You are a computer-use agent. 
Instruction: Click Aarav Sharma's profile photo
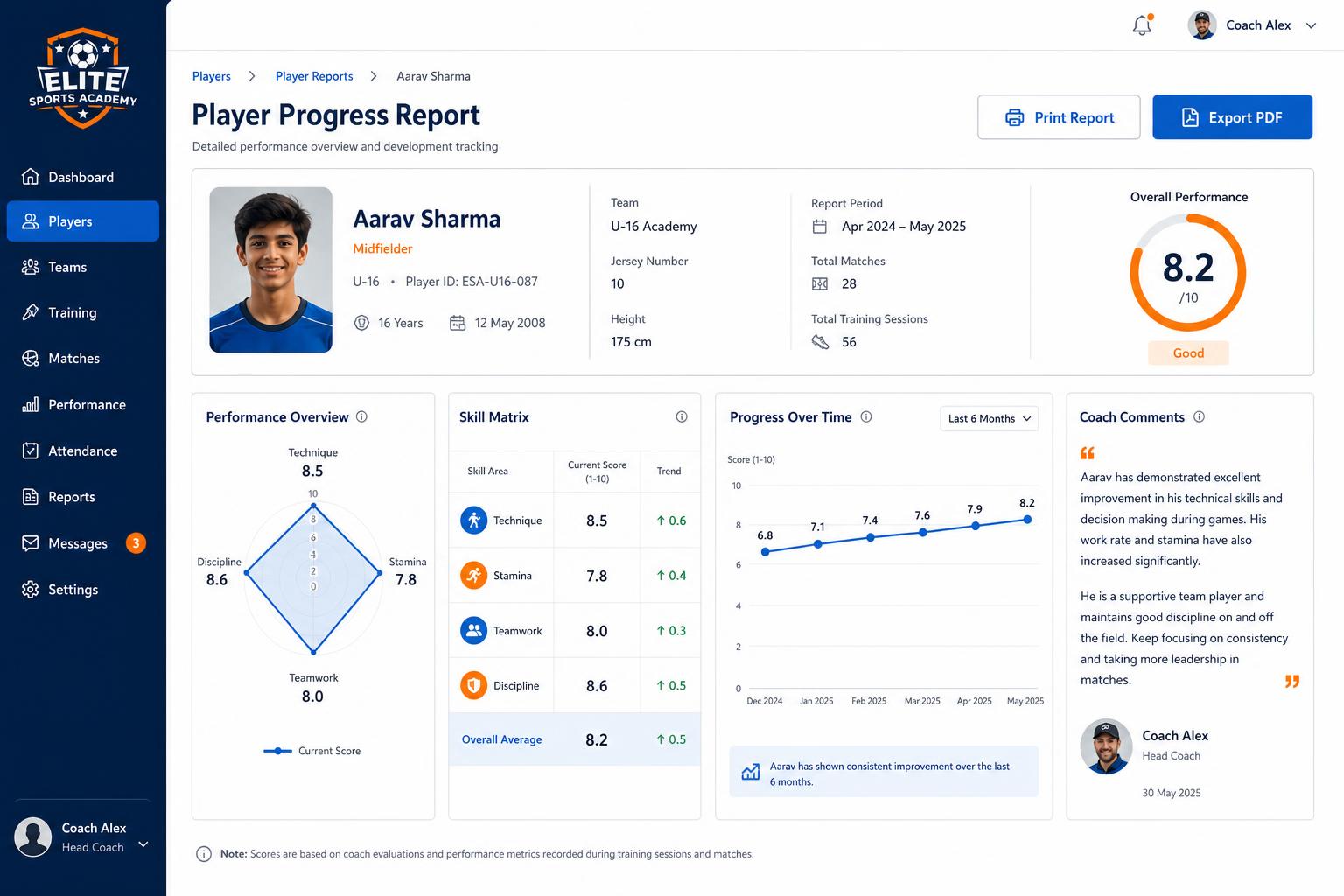[271, 269]
